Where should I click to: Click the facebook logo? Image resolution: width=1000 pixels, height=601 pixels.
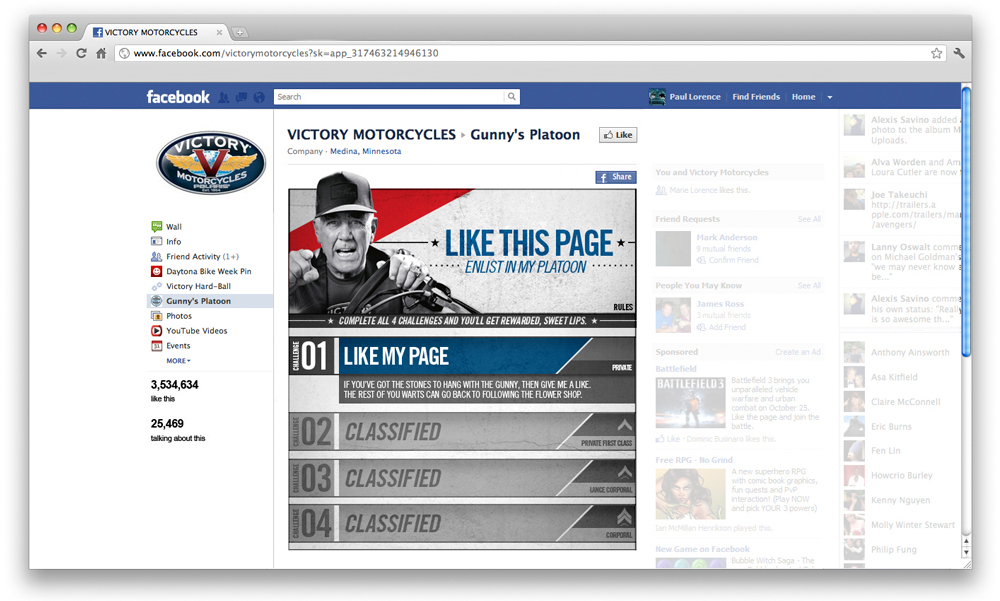pos(178,97)
